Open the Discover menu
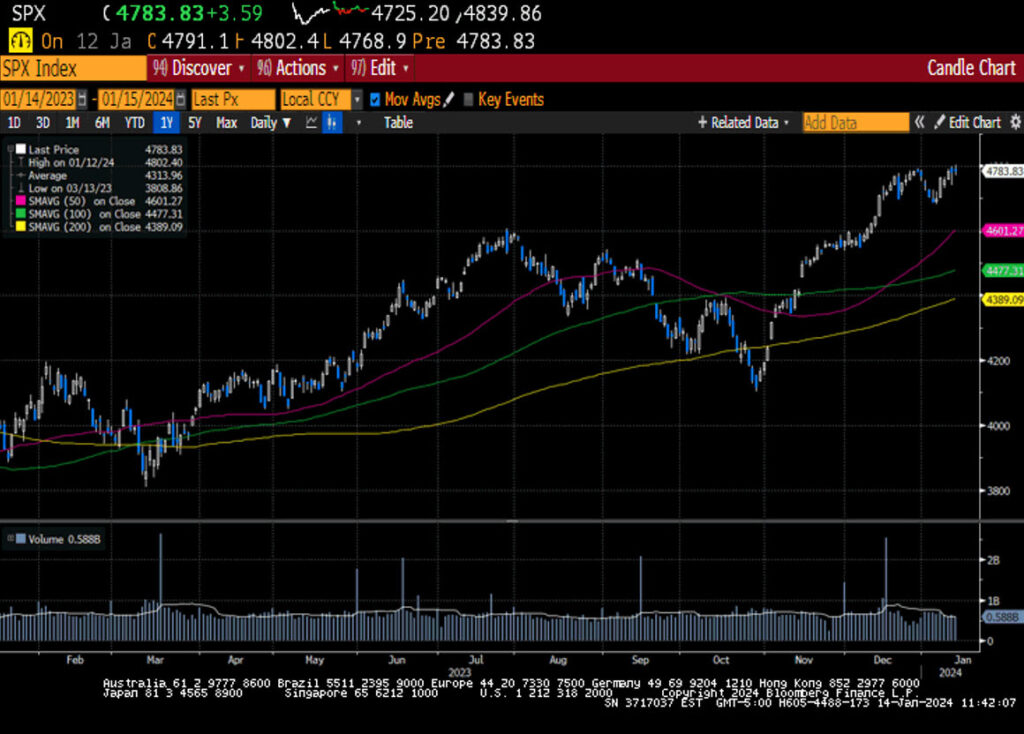This screenshot has height=734, width=1024. pyautogui.click(x=197, y=69)
